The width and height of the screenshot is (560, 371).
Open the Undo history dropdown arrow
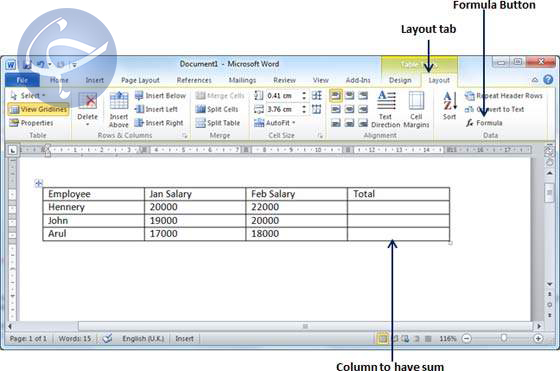[x=50, y=65]
